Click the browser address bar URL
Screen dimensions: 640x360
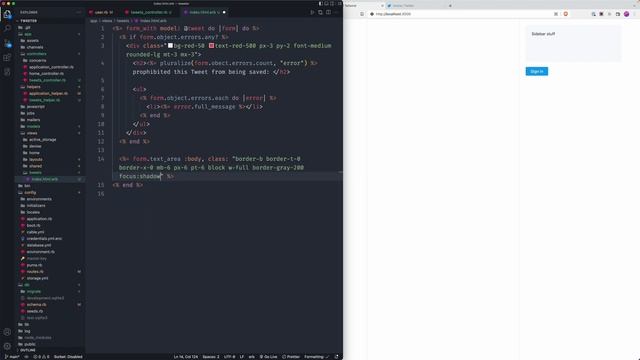[393, 14]
